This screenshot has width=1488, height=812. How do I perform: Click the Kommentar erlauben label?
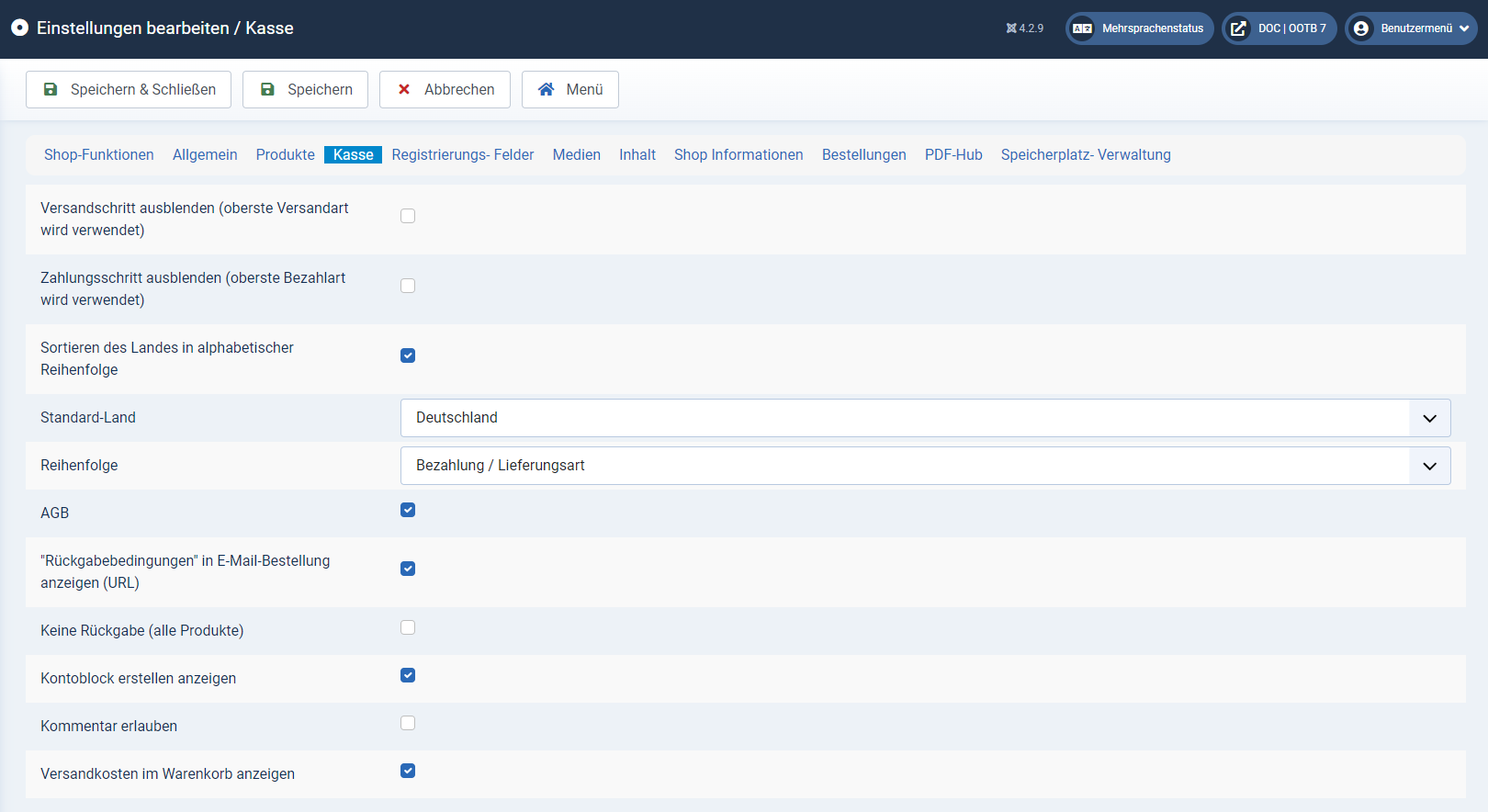point(109,726)
